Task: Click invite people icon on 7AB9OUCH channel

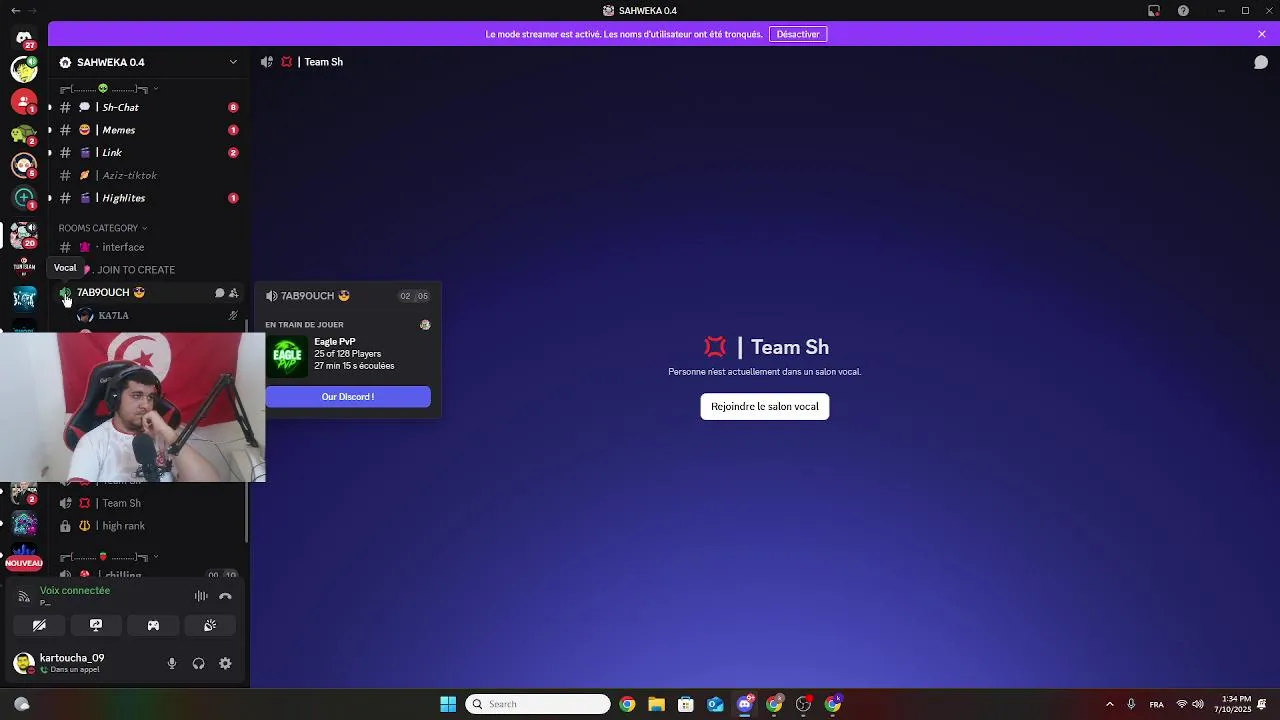Action: tap(233, 293)
